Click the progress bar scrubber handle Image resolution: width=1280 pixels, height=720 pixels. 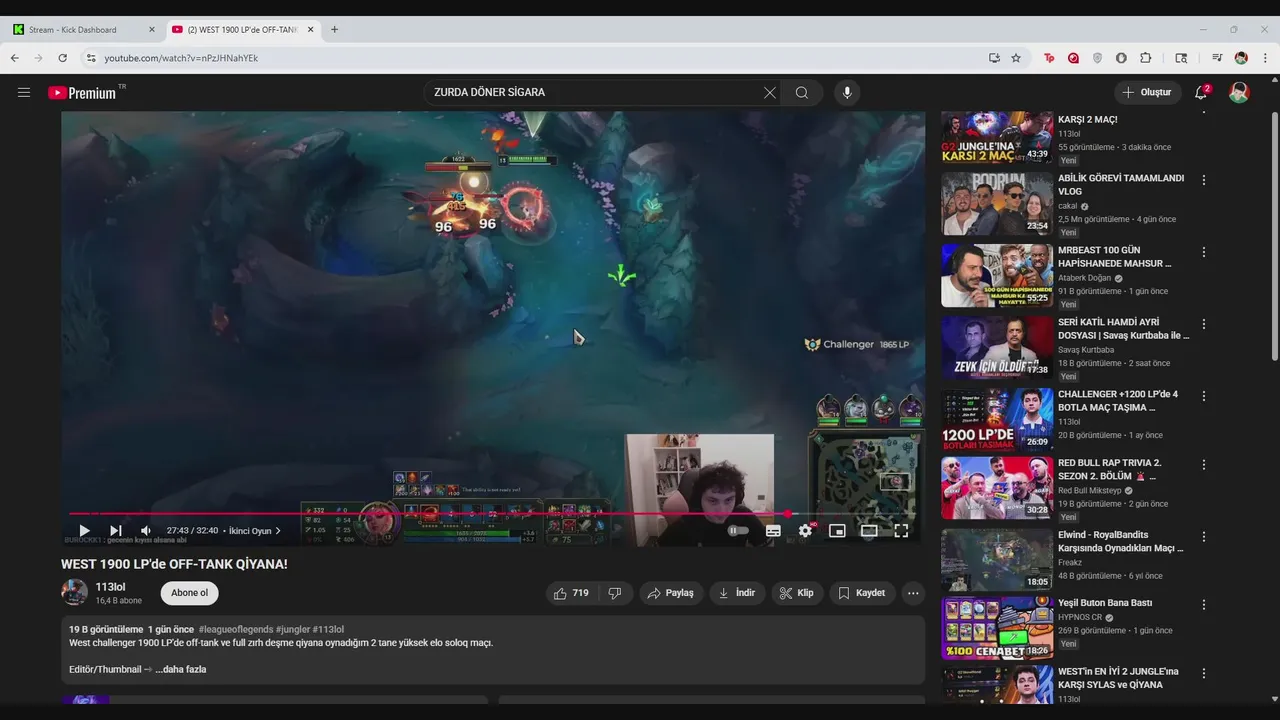pyautogui.click(x=788, y=514)
